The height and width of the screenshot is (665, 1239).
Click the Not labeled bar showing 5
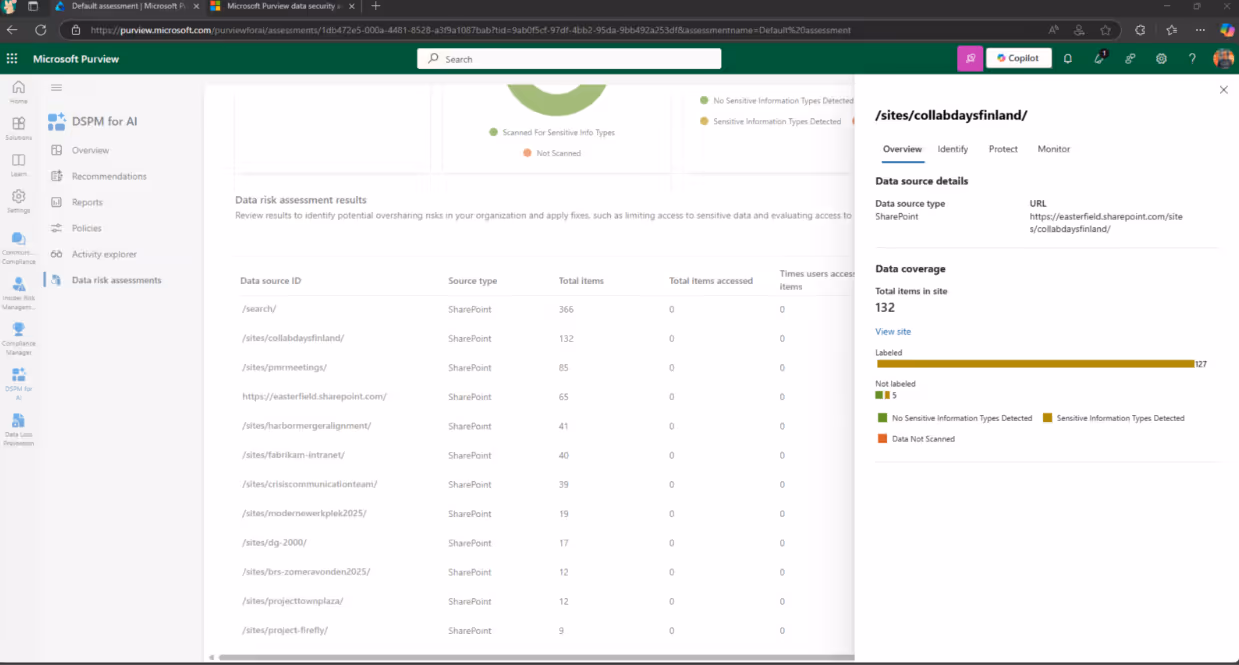pos(882,395)
